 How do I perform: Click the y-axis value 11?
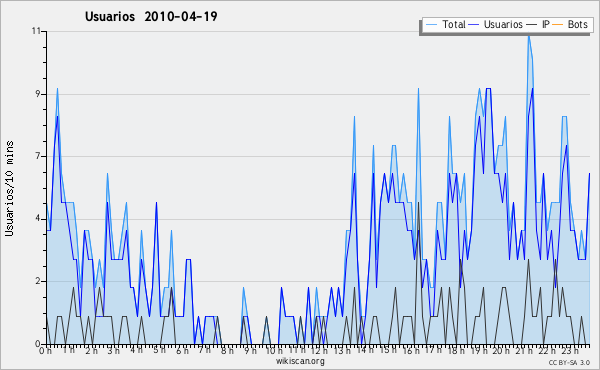[36, 31]
